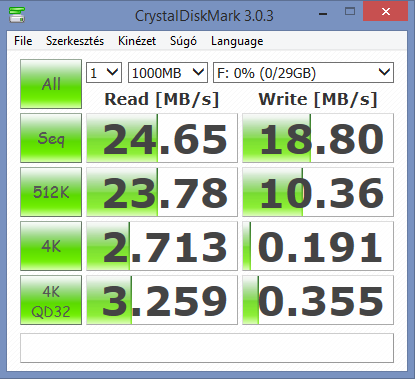Start the Seq benchmark test
The width and height of the screenshot is (415, 379).
pos(51,138)
